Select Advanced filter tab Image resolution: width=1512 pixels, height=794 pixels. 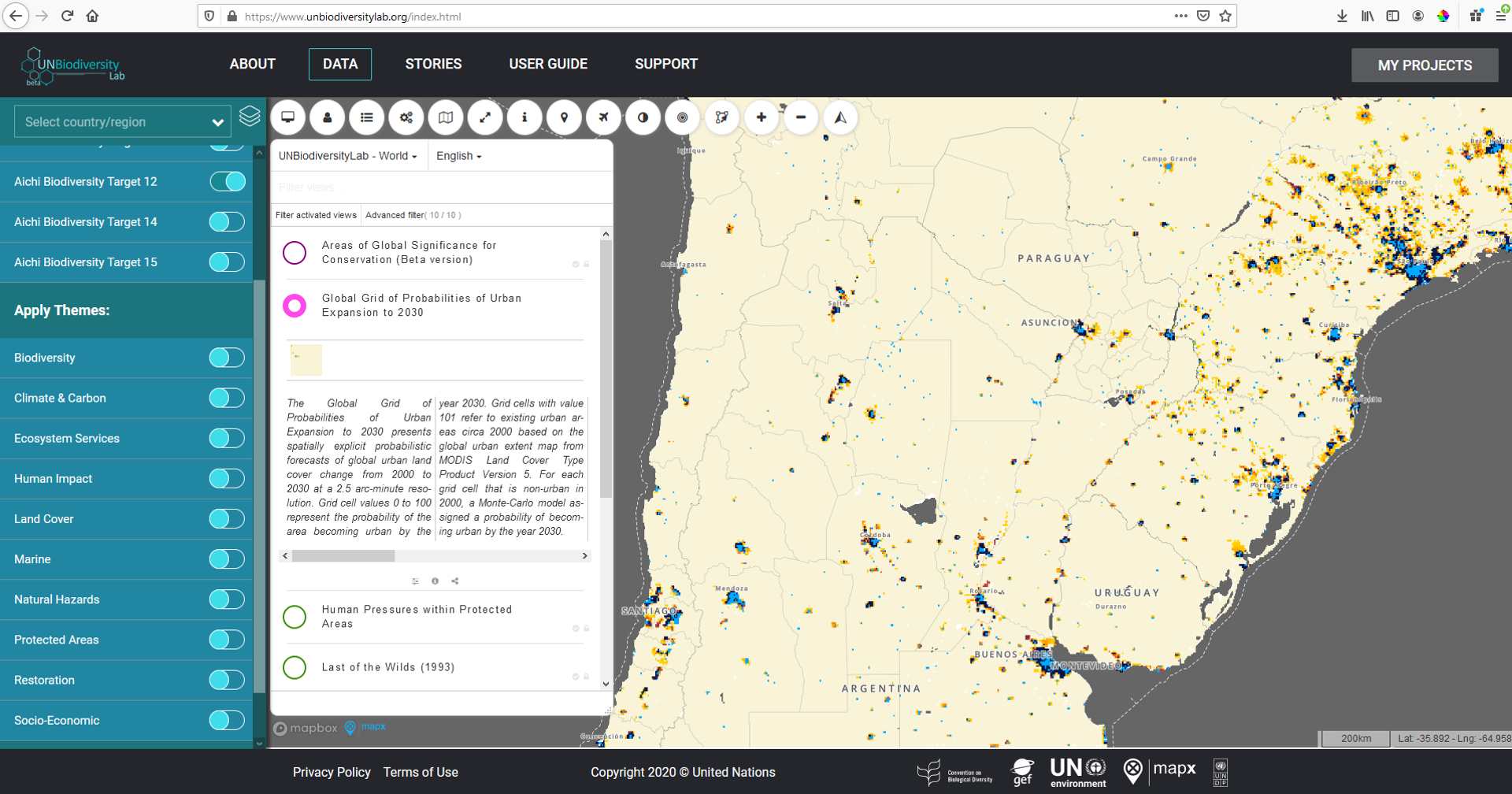[x=413, y=215]
